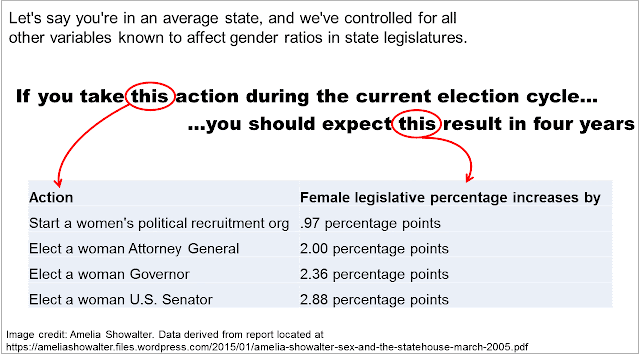
Task: Click 'Female legislative percentage increases by' header
Action: (x=450, y=198)
